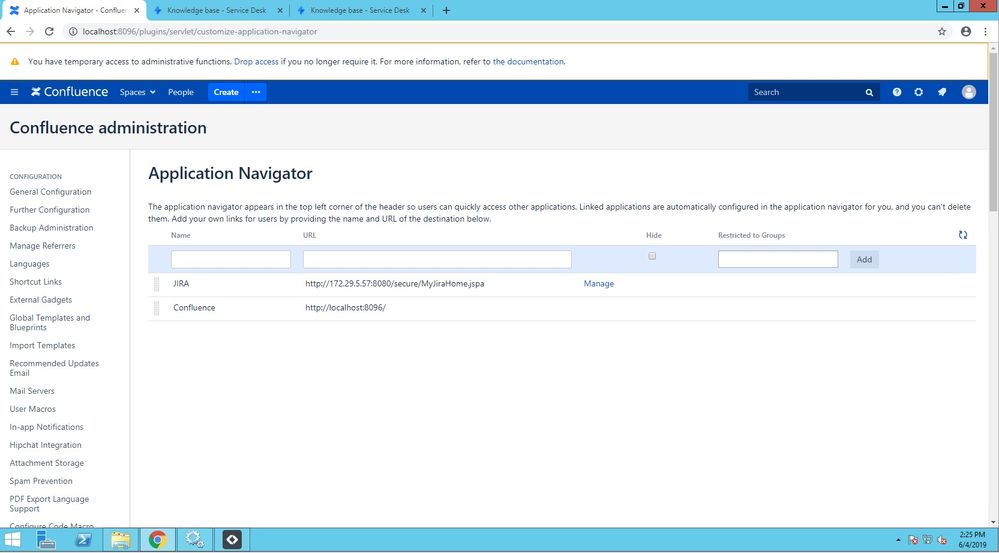Click the Chrome icon in the taskbar
The width and height of the screenshot is (999, 553).
[x=157, y=540]
